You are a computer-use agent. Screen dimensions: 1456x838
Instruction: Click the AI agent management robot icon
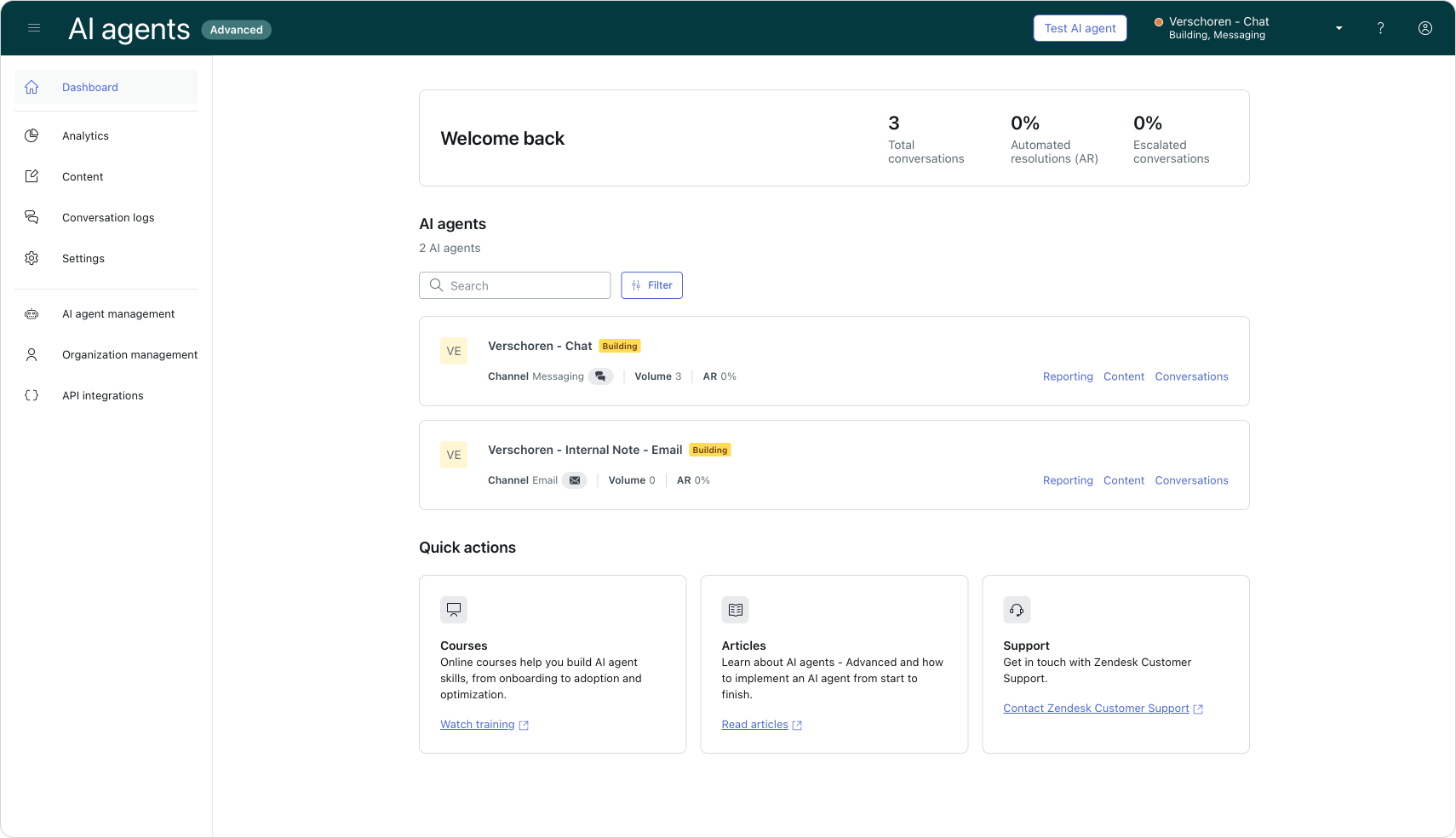click(x=32, y=313)
